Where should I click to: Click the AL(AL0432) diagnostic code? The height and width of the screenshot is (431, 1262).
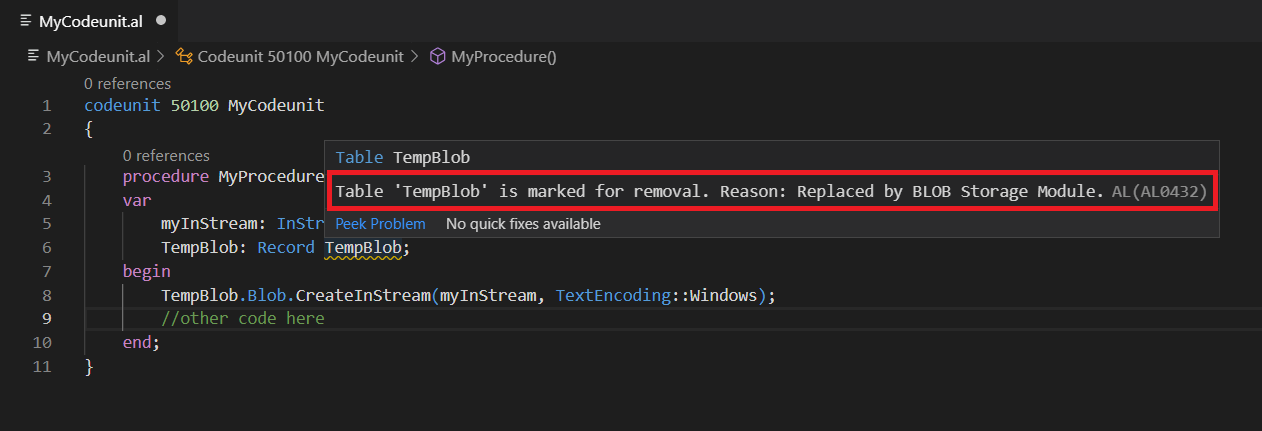tap(1159, 190)
